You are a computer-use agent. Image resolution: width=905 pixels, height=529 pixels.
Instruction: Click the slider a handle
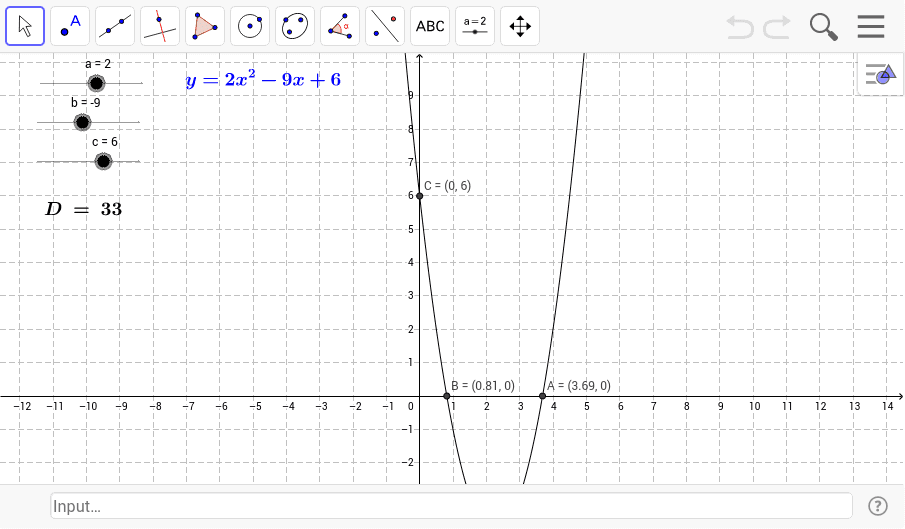96,84
